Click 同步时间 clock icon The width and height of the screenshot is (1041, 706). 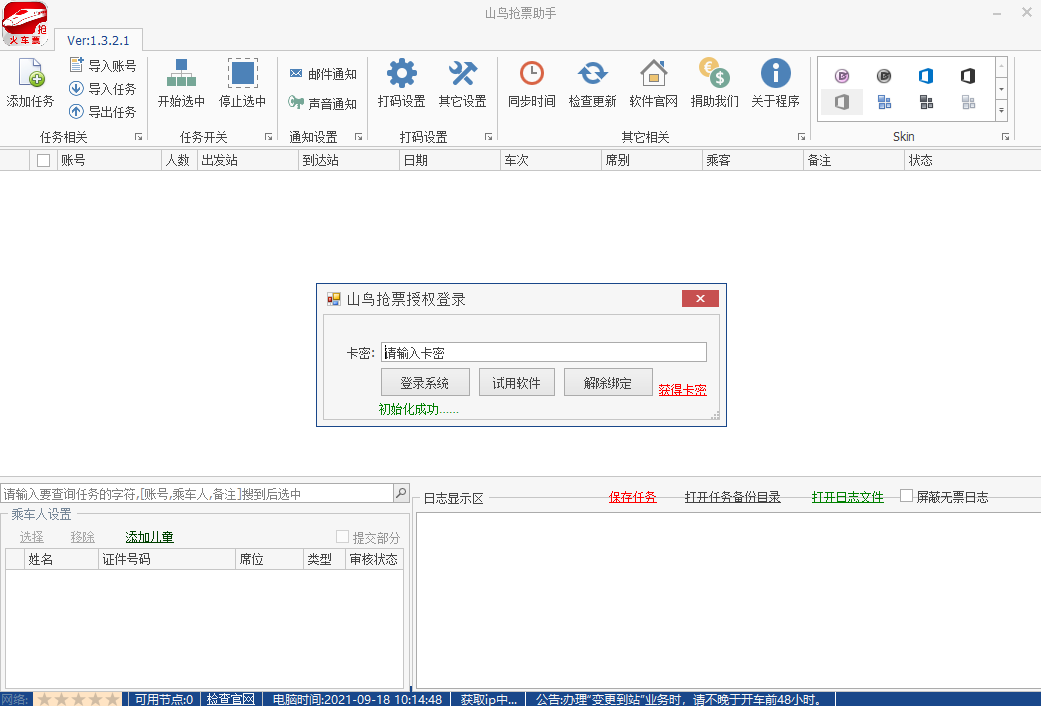[532, 73]
